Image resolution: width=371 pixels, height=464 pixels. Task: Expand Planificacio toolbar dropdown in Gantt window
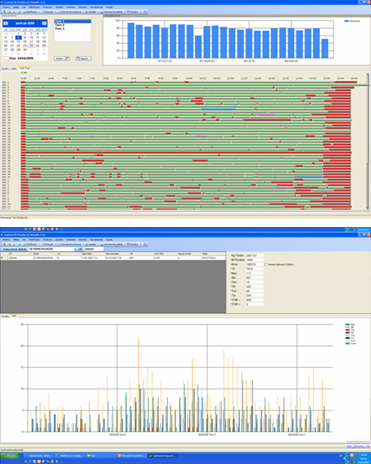click(x=39, y=12)
